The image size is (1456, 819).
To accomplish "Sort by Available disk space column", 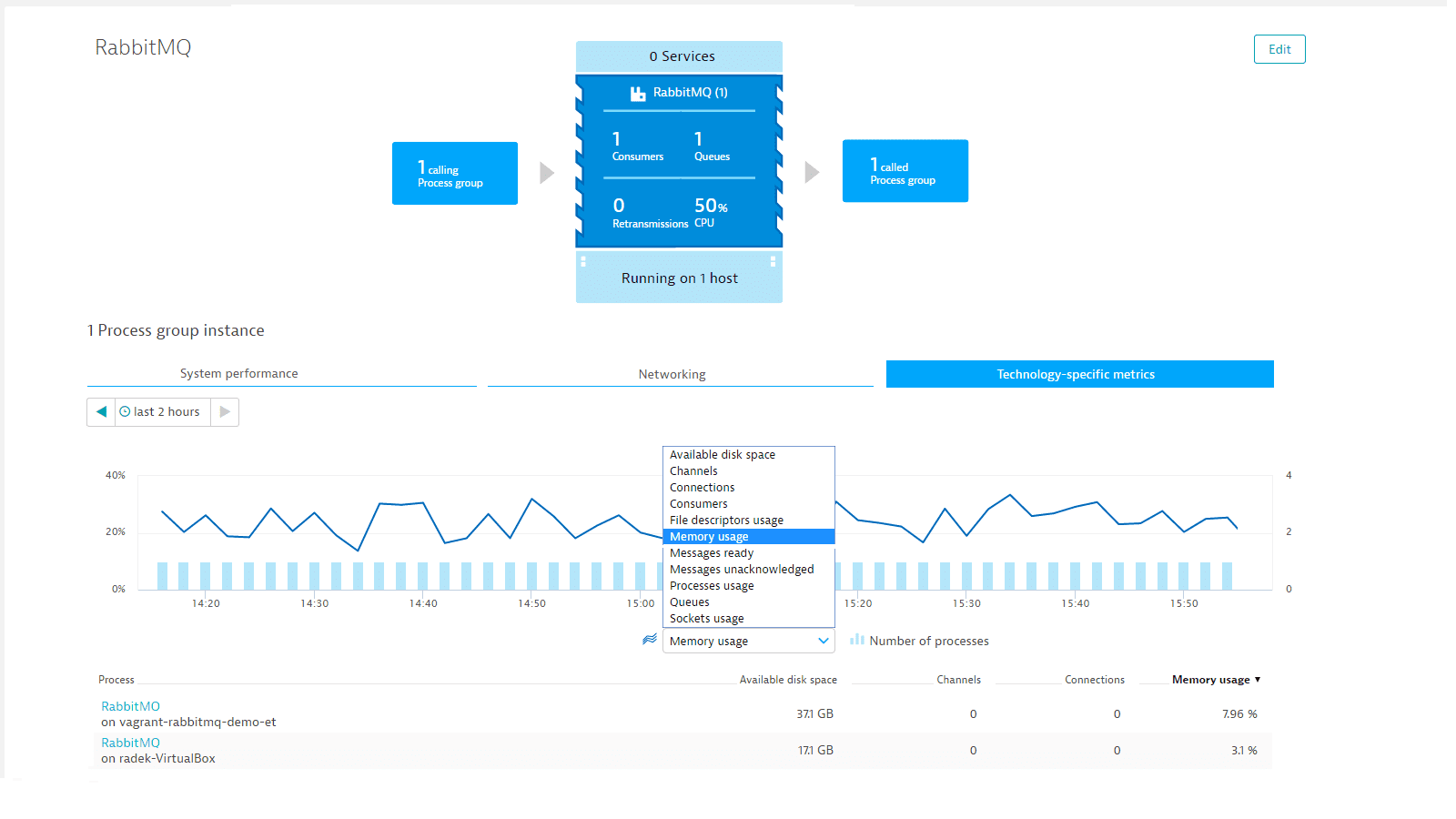I will click(x=788, y=680).
